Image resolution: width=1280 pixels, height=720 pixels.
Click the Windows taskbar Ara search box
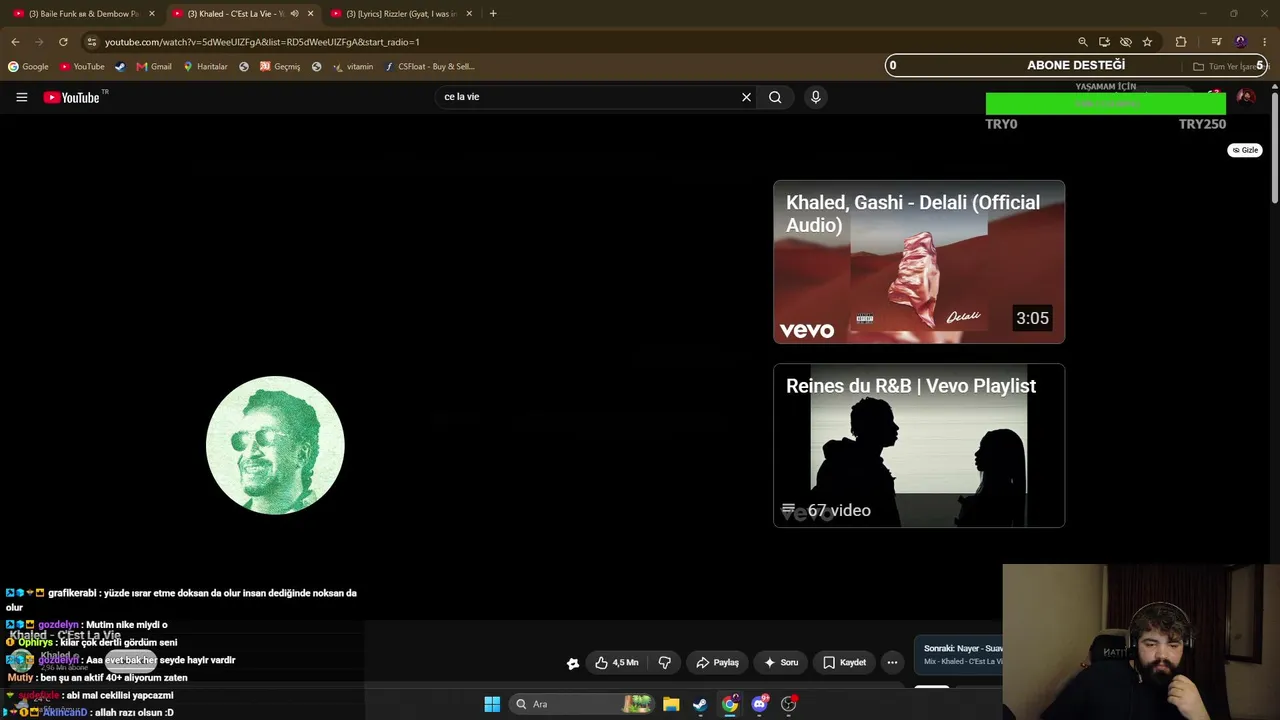click(x=582, y=704)
